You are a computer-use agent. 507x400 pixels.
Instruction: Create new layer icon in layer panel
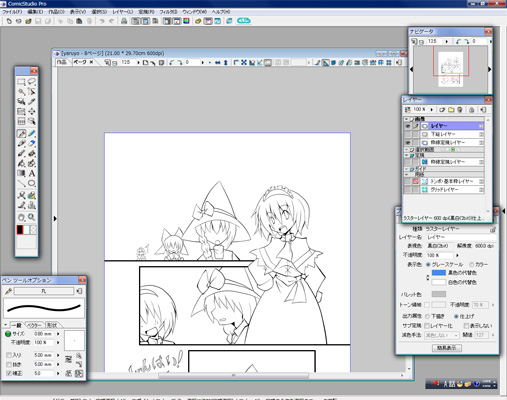pyautogui.click(x=442, y=109)
